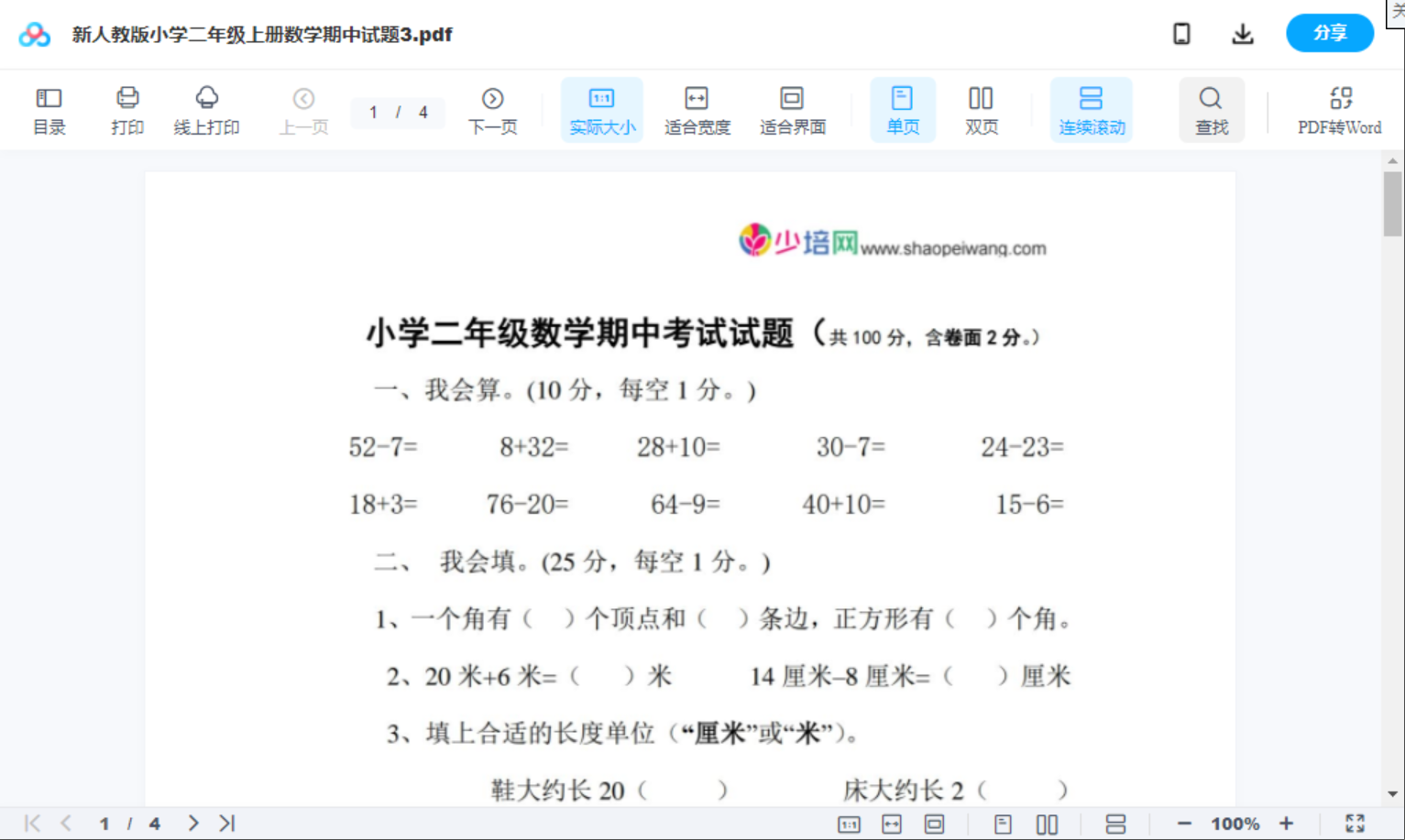Enable 连续滚动 continuous scrolling mode

click(x=1091, y=109)
